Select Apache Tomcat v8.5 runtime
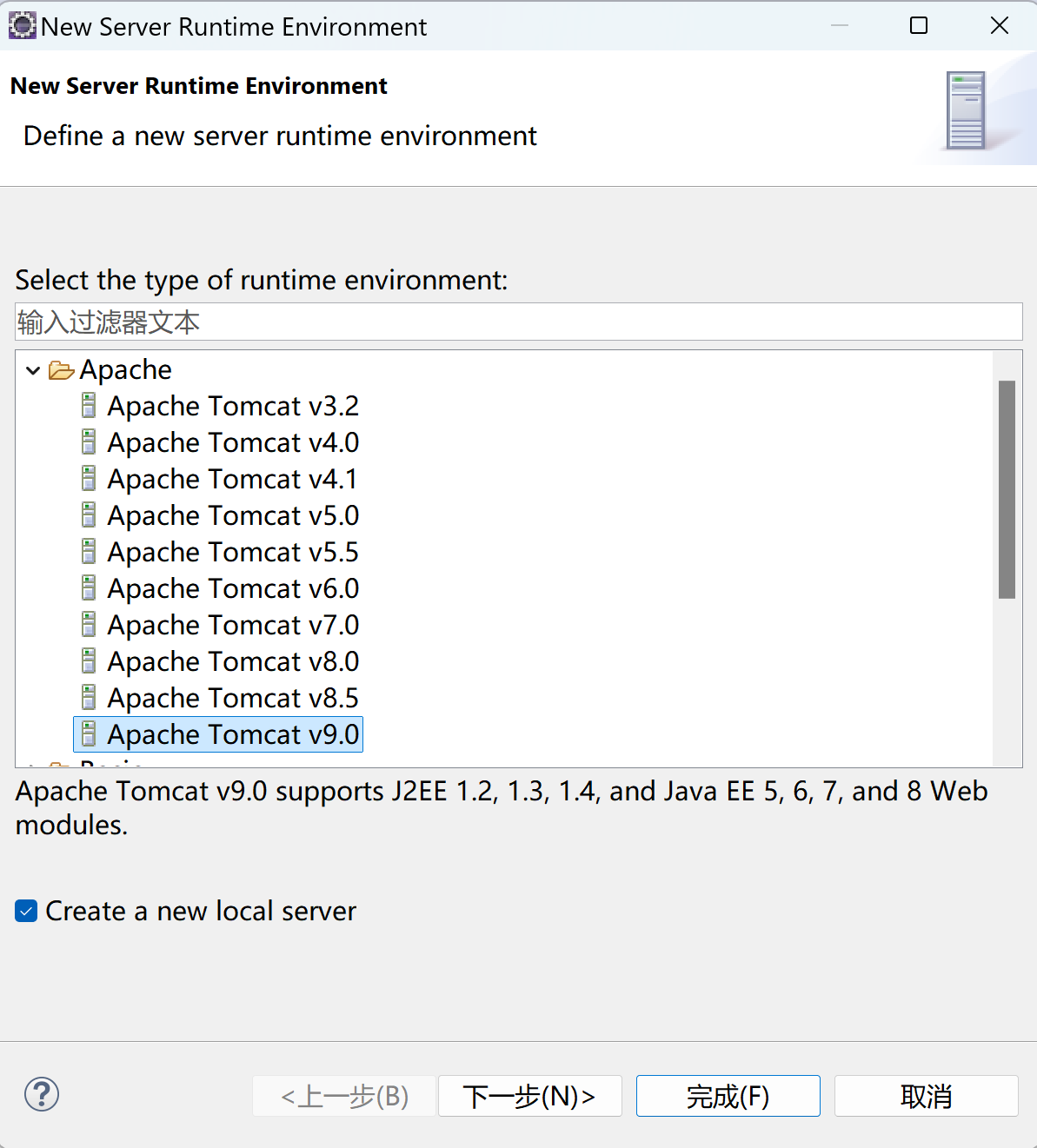Screen dimensions: 1037x1148 [x=233, y=698]
